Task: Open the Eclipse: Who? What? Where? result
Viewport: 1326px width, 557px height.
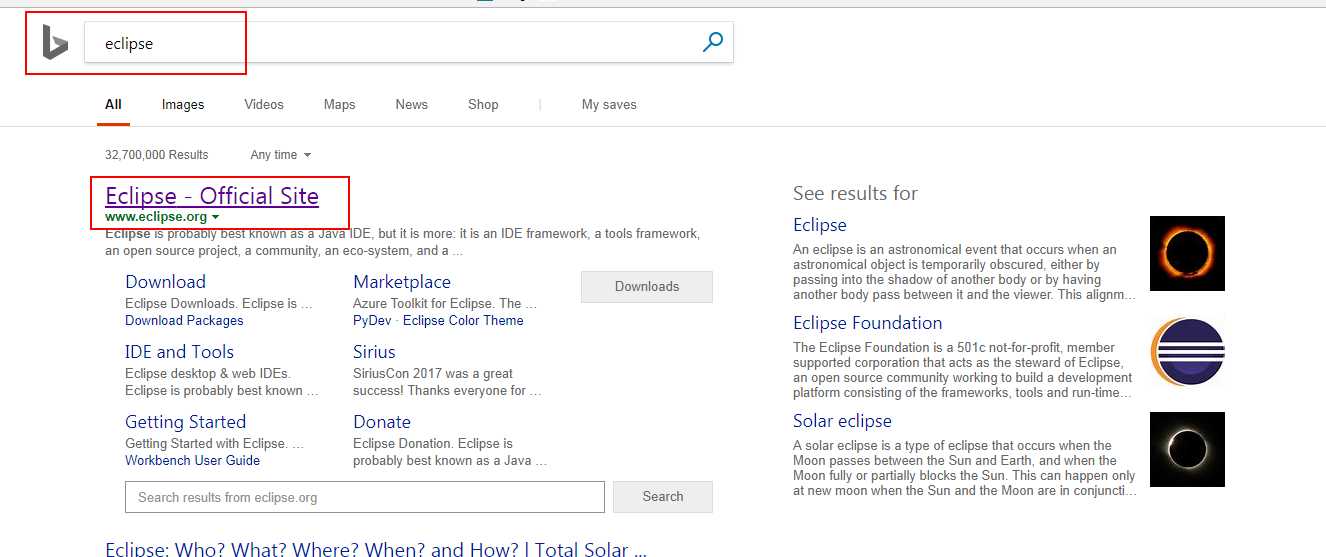Action: click(x=376, y=548)
